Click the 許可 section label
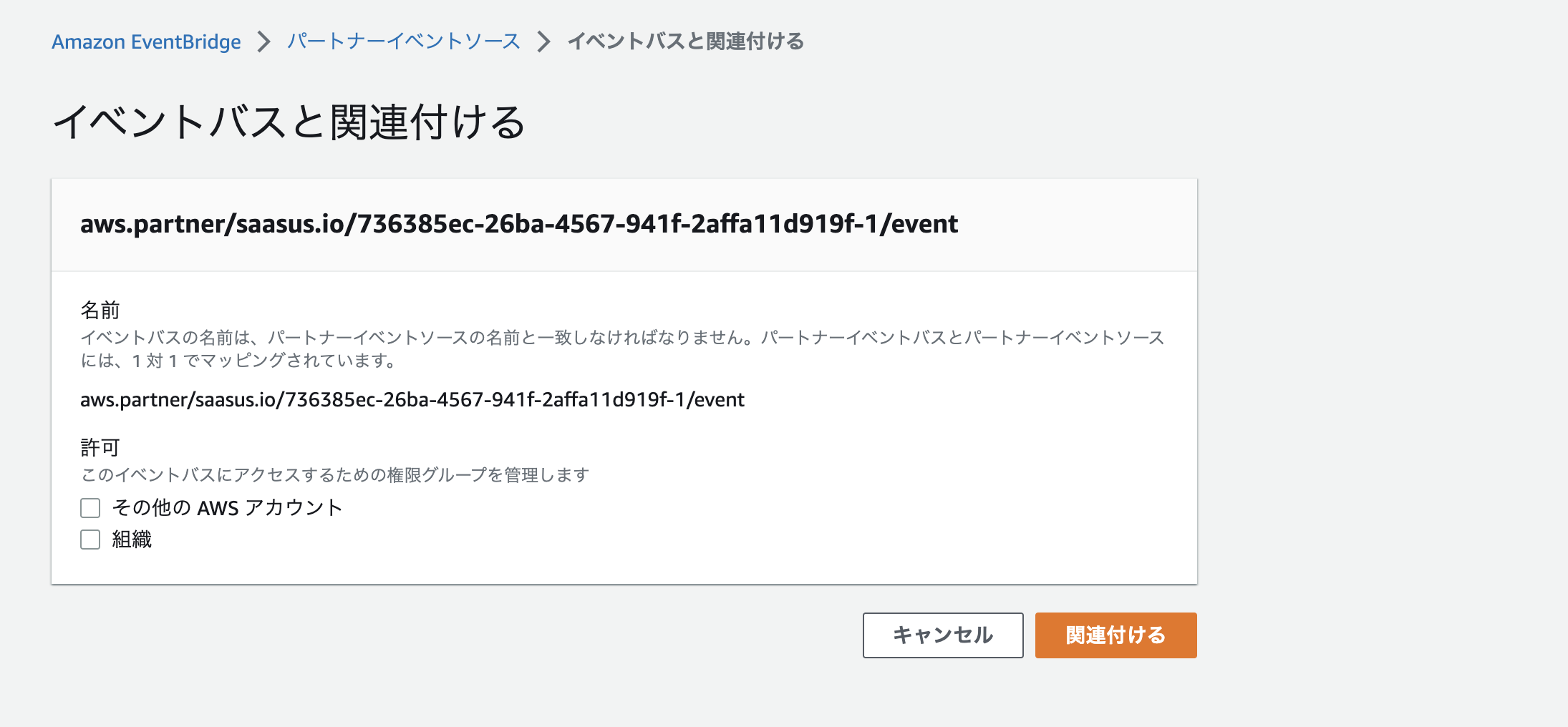The image size is (1568, 727). 100,447
